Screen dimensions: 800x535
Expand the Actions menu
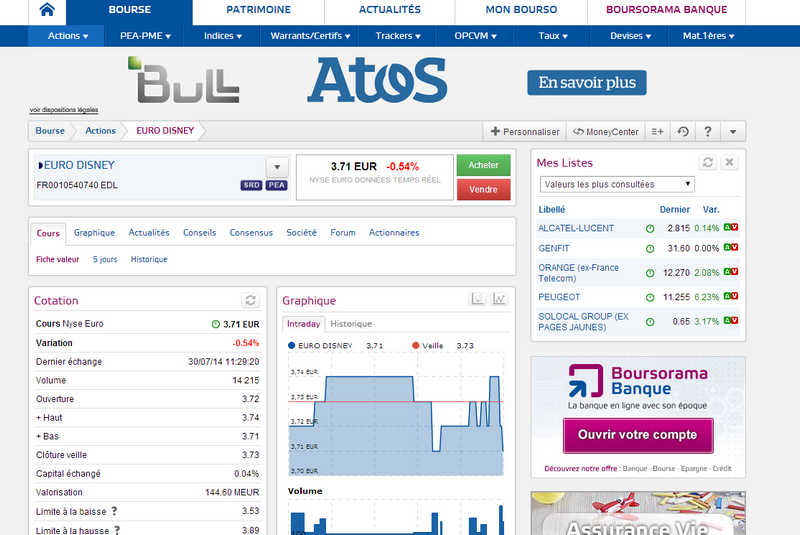[67, 36]
